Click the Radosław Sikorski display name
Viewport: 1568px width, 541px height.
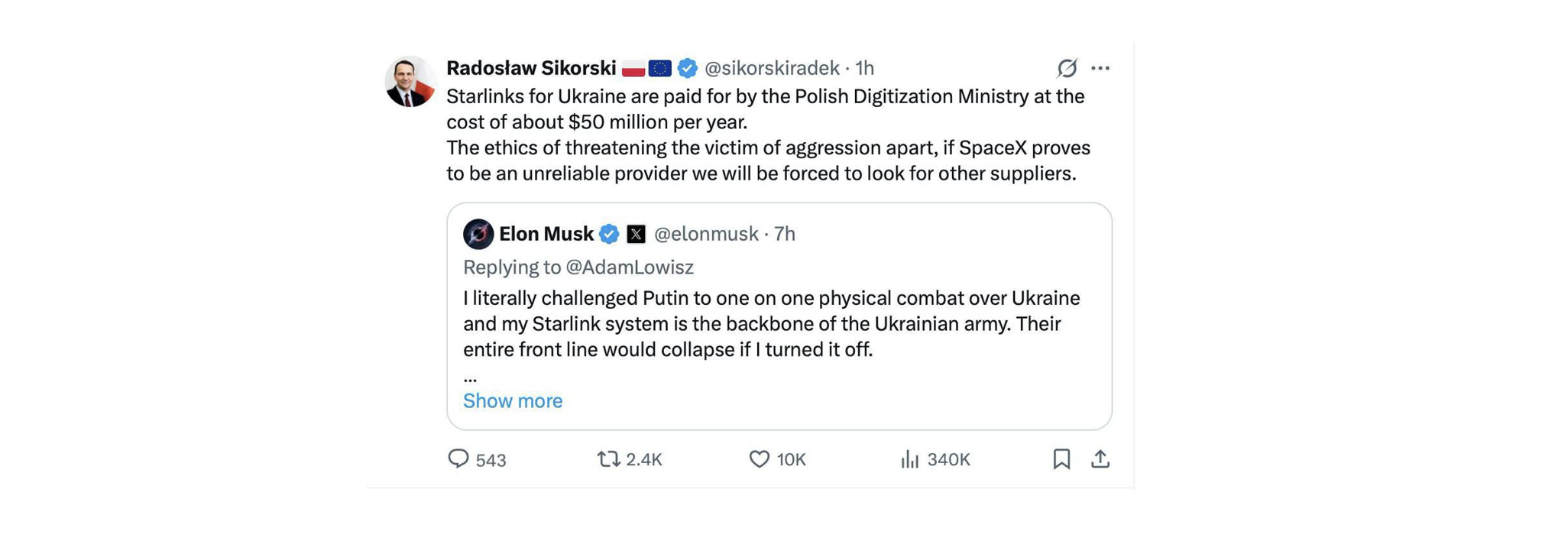531,68
